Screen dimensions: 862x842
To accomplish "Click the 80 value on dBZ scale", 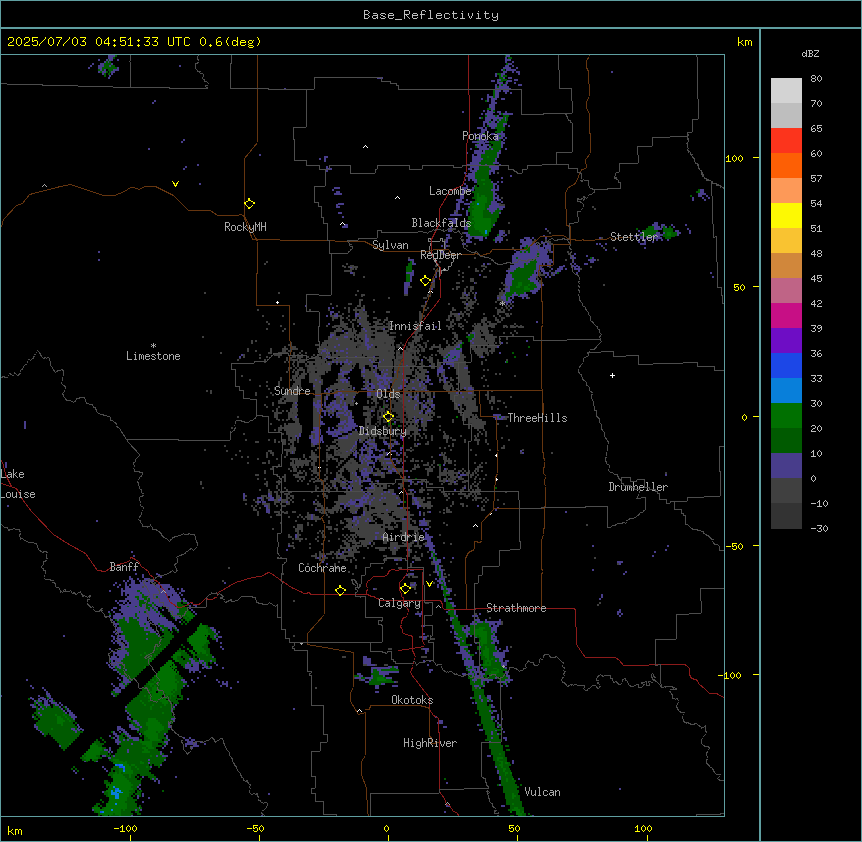I will 816,79.
